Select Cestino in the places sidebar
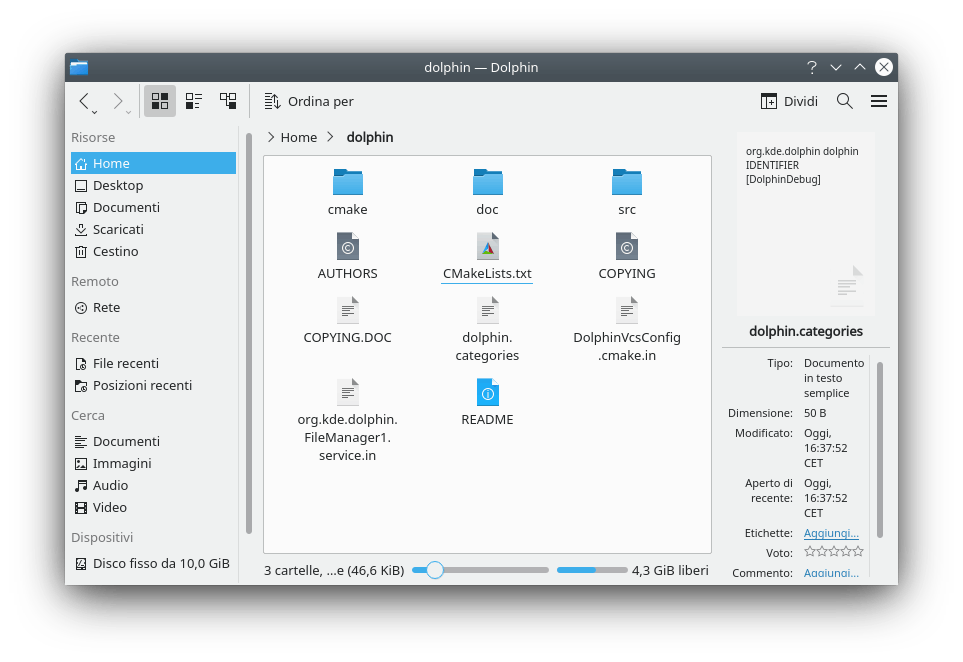This screenshot has height=662, width=963. [115, 251]
